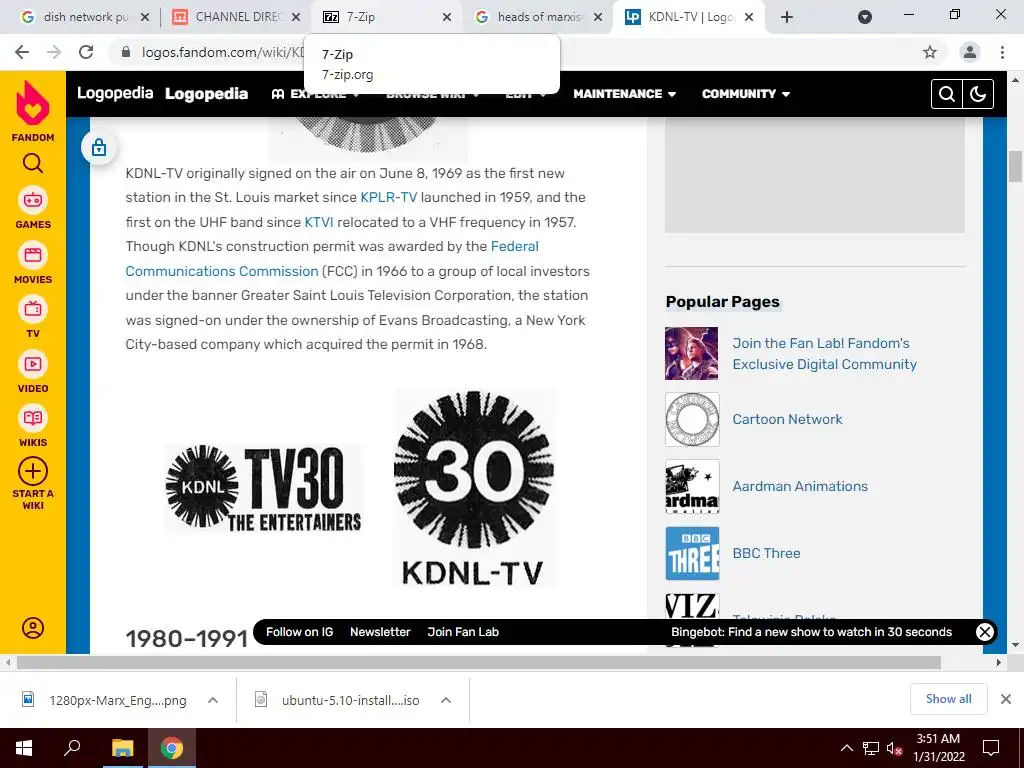Open Windows taskbar search
Viewport: 1024px width, 768px height.
click(x=72, y=748)
